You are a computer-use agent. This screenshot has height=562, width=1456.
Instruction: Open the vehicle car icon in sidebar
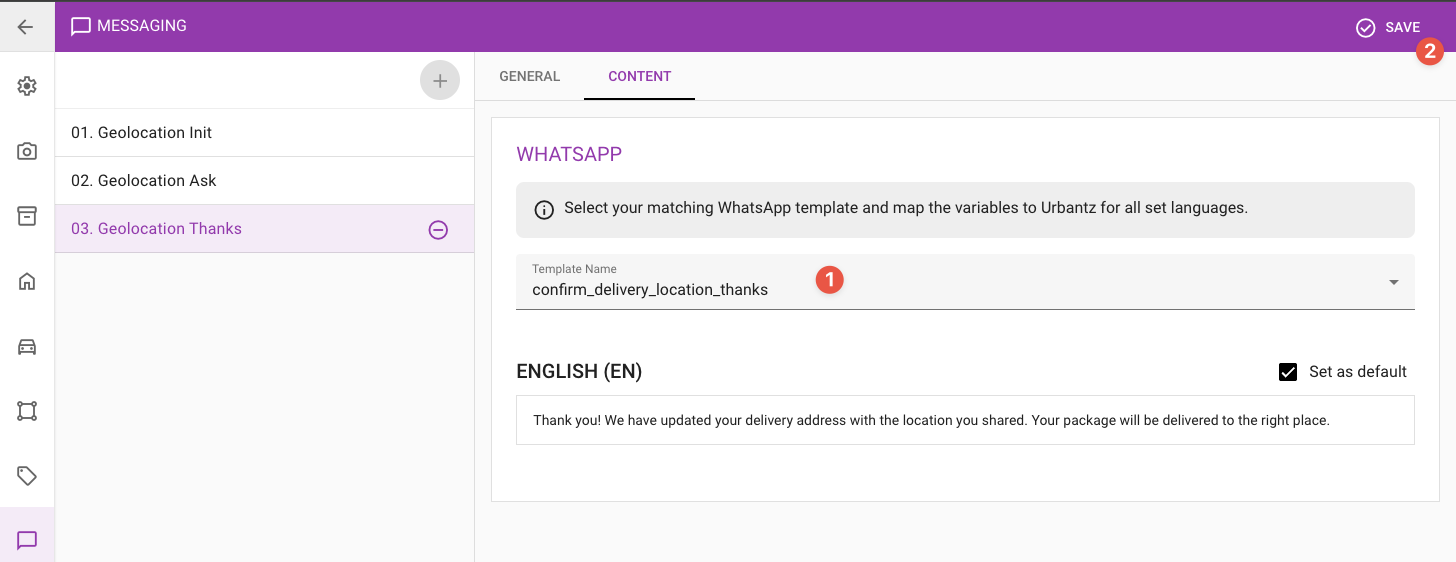27,346
